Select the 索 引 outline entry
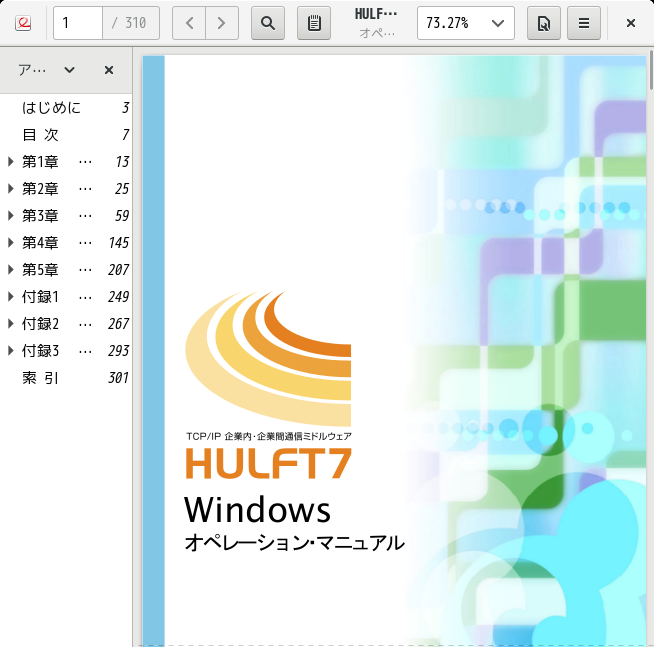The image size is (654, 647). point(66,378)
